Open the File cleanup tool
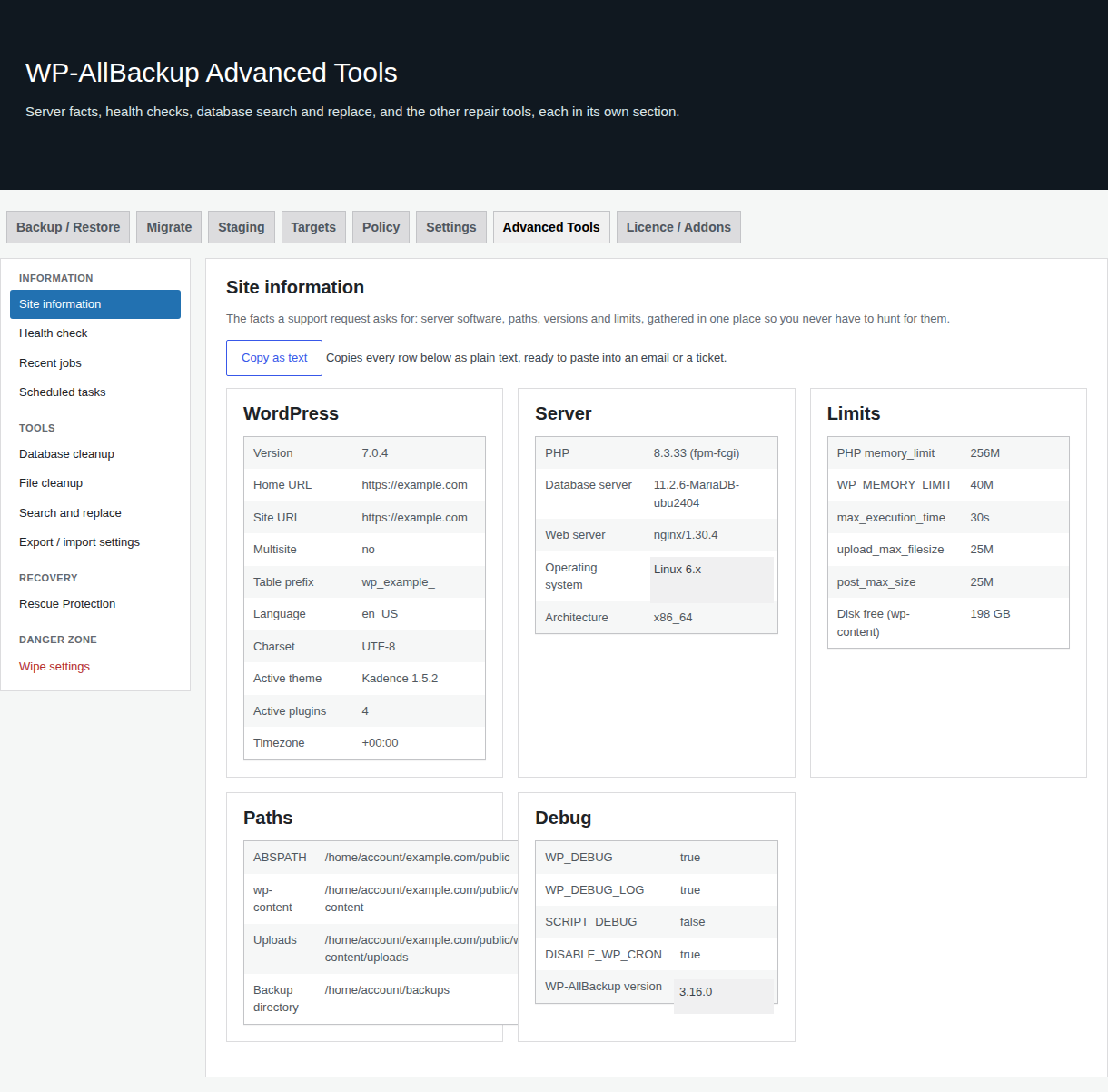This screenshot has width=1108, height=1092. pyautogui.click(x=95, y=483)
